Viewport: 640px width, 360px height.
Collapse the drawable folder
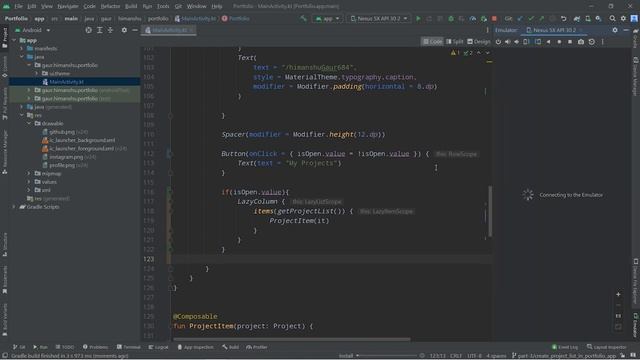point(29,123)
